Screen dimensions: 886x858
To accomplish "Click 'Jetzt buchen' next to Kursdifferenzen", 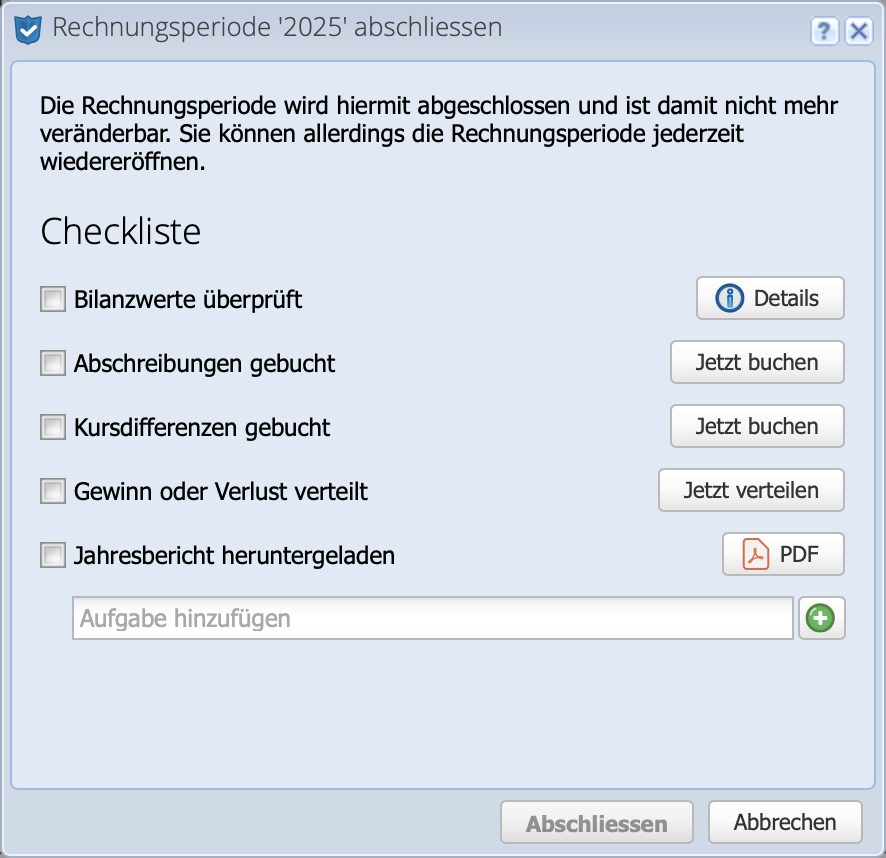I will coord(757,426).
